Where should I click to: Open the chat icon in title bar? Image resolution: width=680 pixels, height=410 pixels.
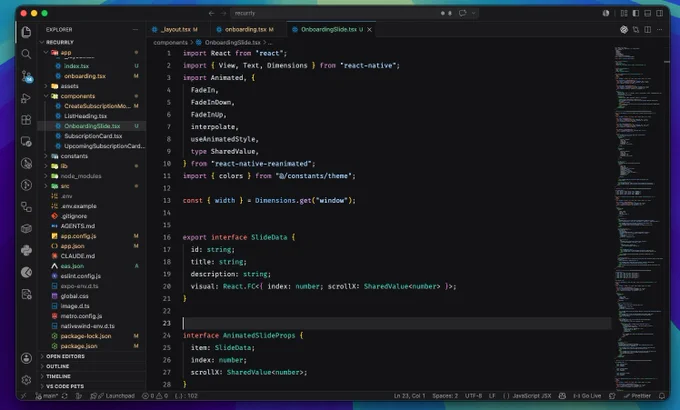(x=463, y=13)
